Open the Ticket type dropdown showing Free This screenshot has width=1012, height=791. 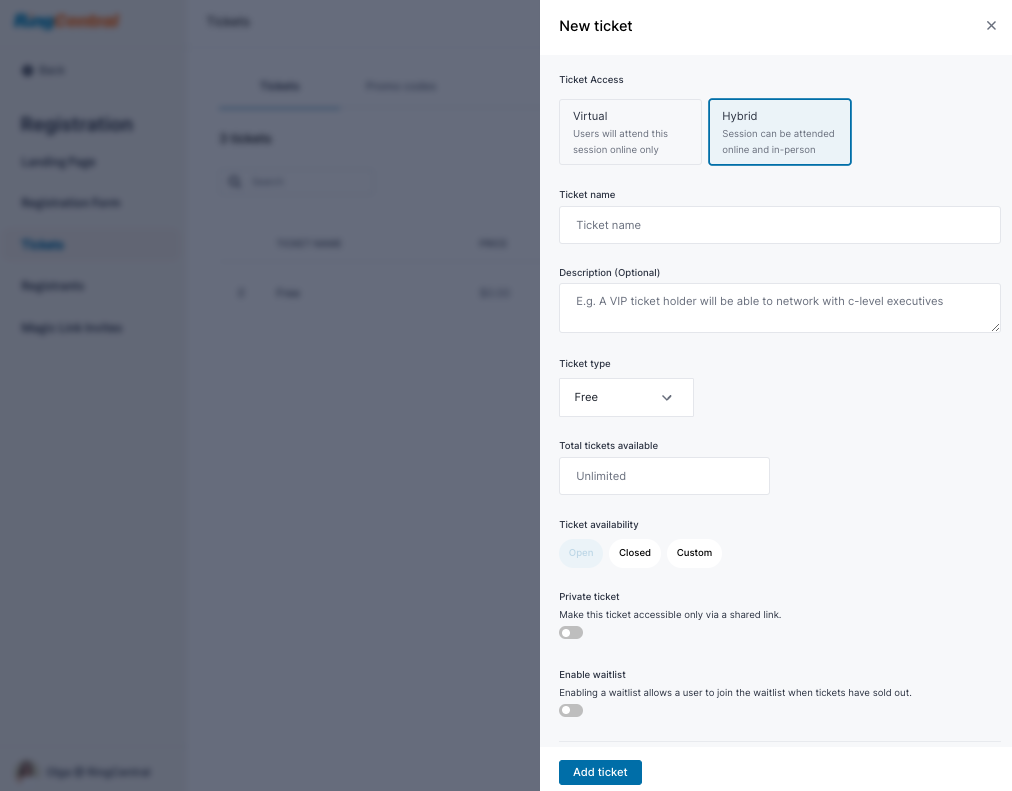coord(626,397)
